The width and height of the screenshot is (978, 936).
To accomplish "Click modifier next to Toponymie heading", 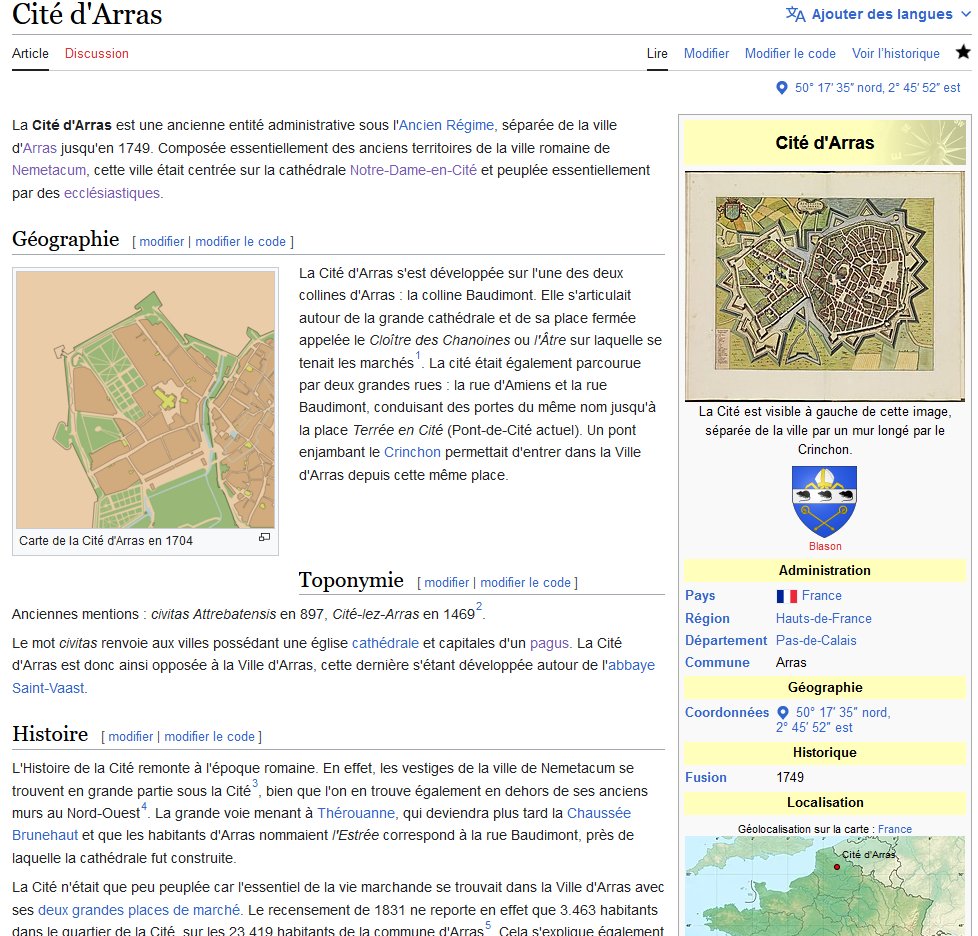I will (447, 583).
